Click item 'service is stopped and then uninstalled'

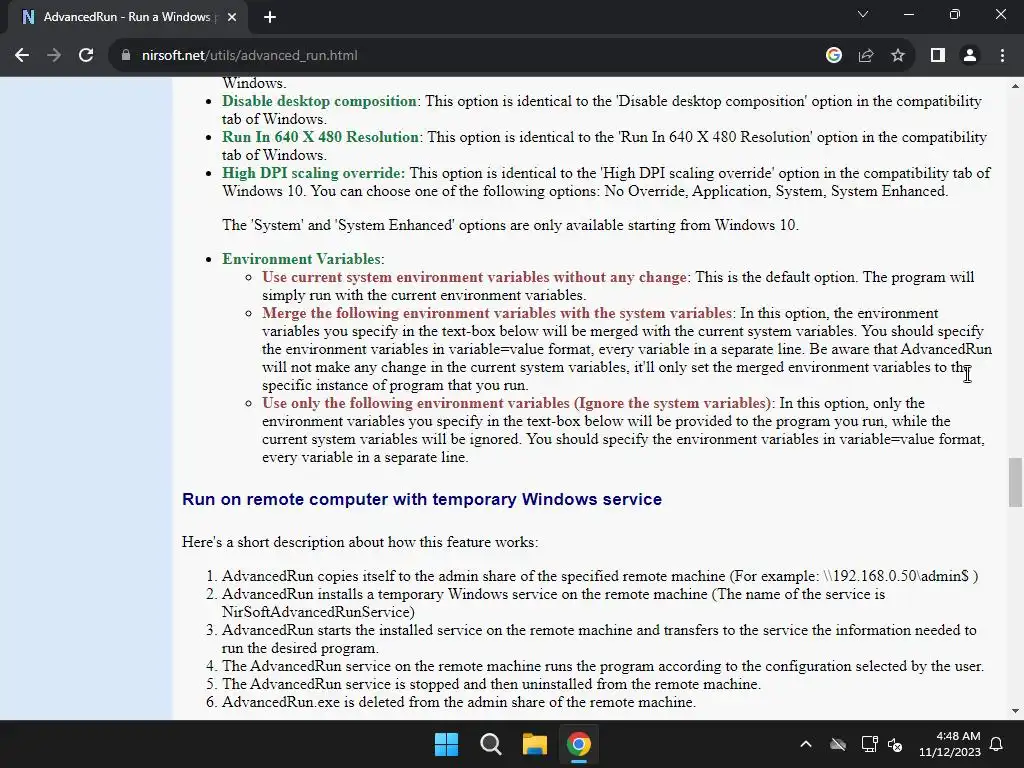point(491,684)
